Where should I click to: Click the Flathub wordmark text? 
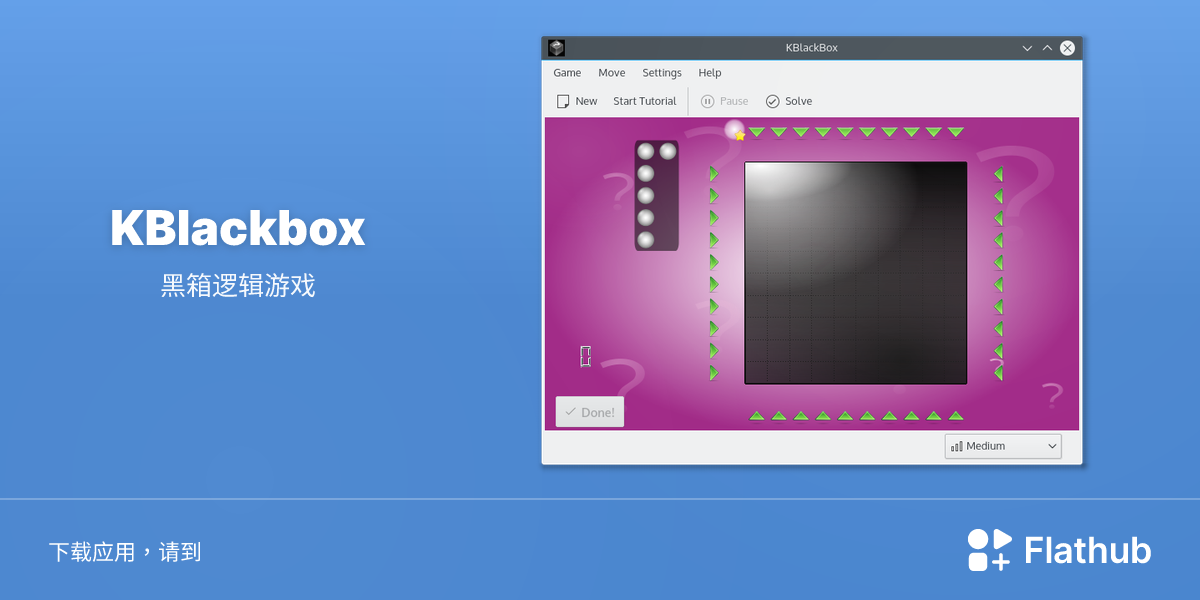pyautogui.click(x=1088, y=550)
